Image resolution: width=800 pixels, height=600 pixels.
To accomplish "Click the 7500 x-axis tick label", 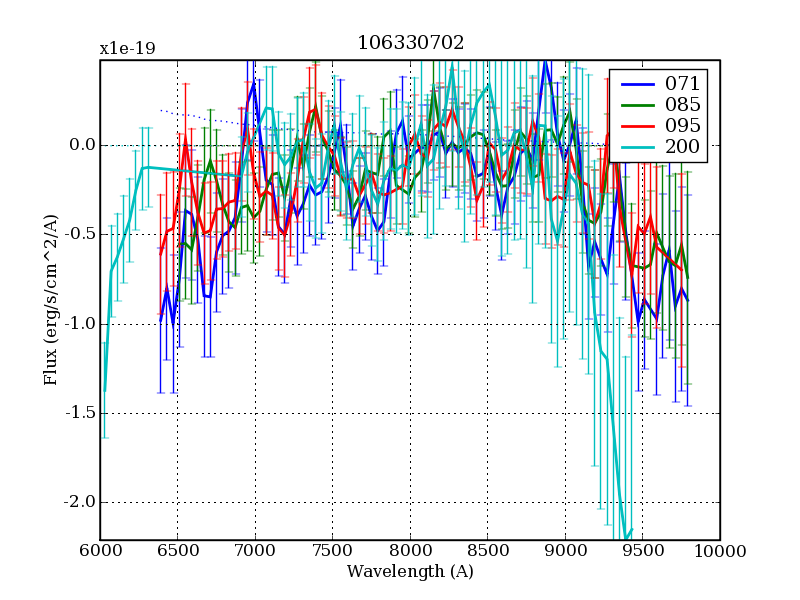I will coord(332,551).
